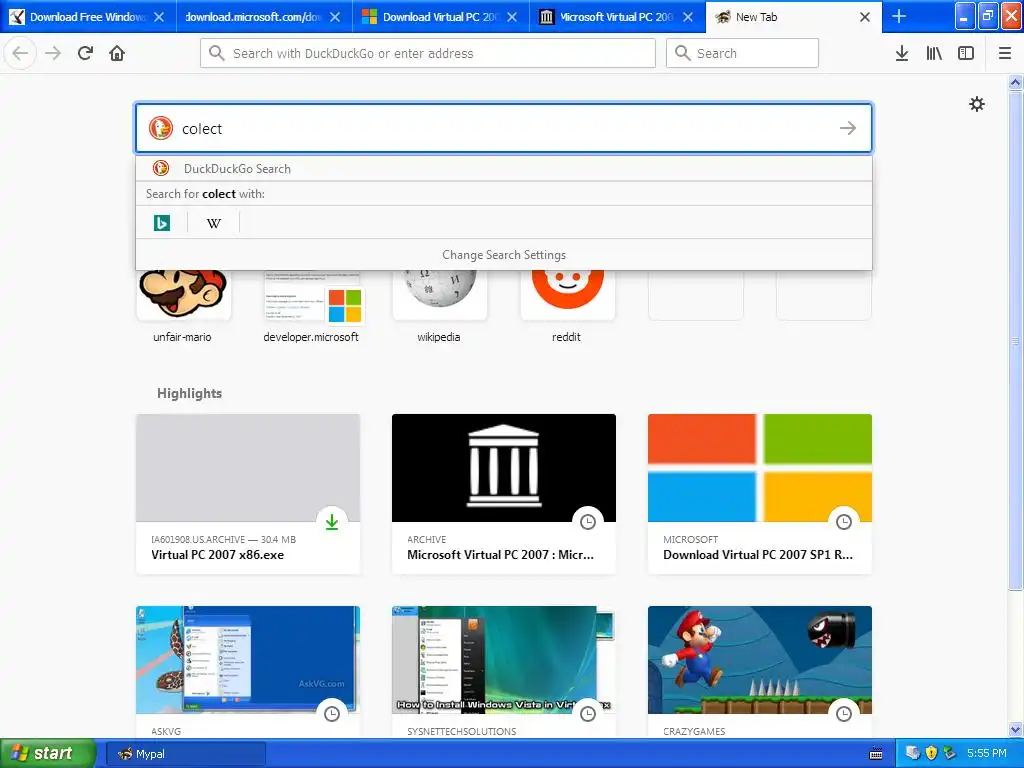Click the security shield tray icon

pos(931,753)
